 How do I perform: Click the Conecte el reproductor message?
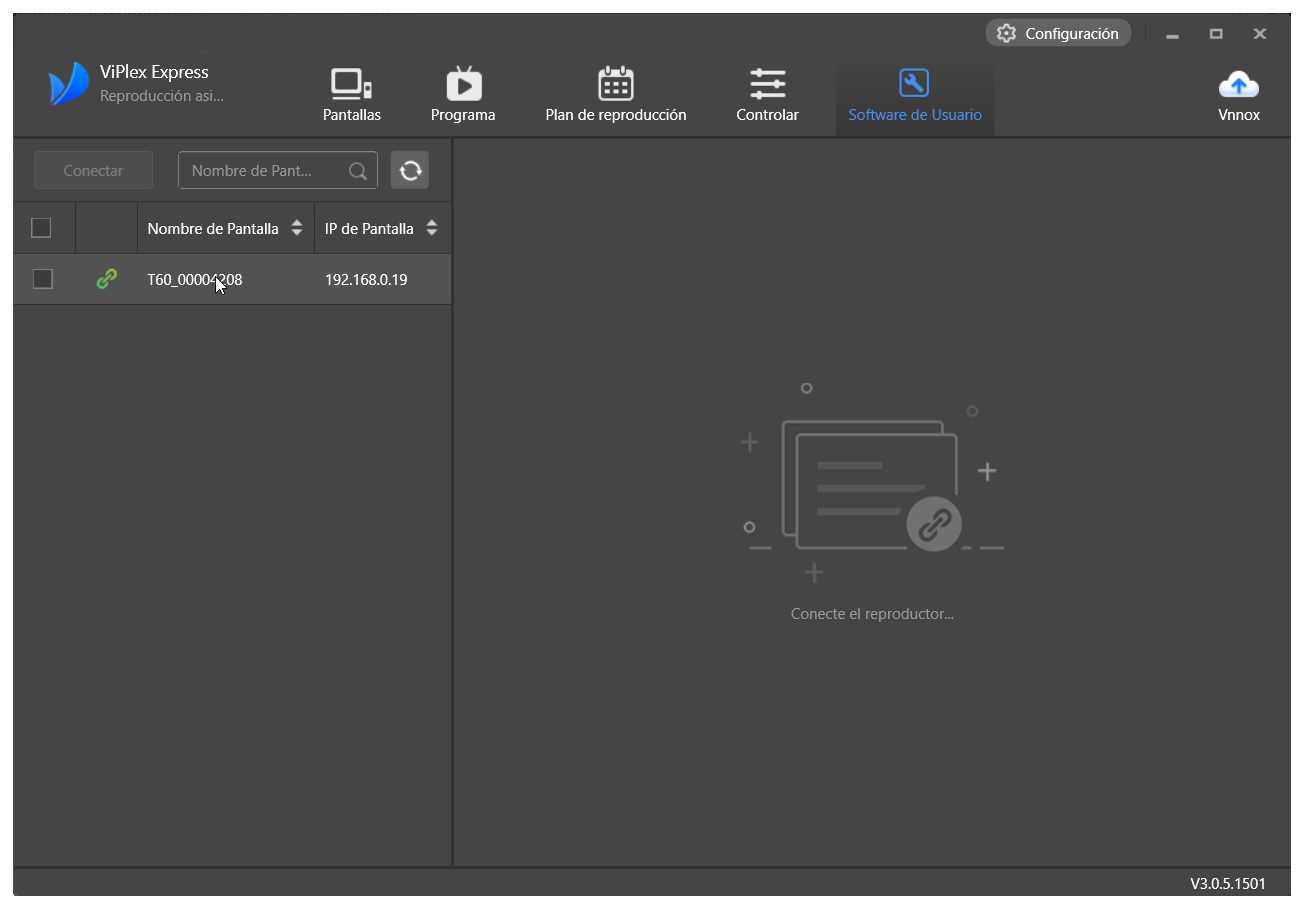(872, 613)
